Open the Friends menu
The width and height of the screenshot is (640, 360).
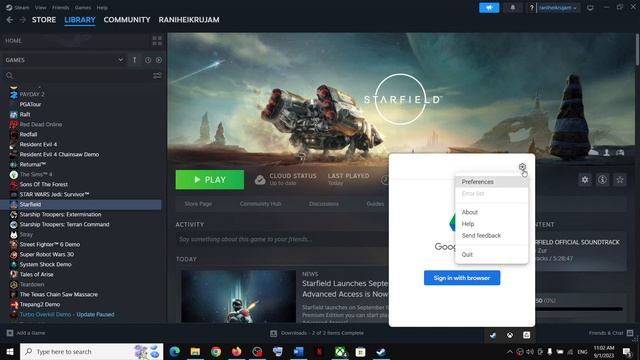[x=60, y=7]
